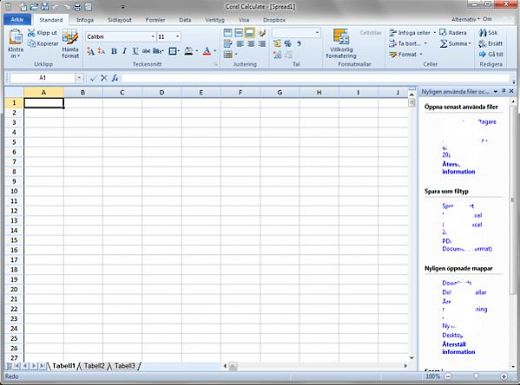
Task: Select column D header
Action: click(x=162, y=92)
